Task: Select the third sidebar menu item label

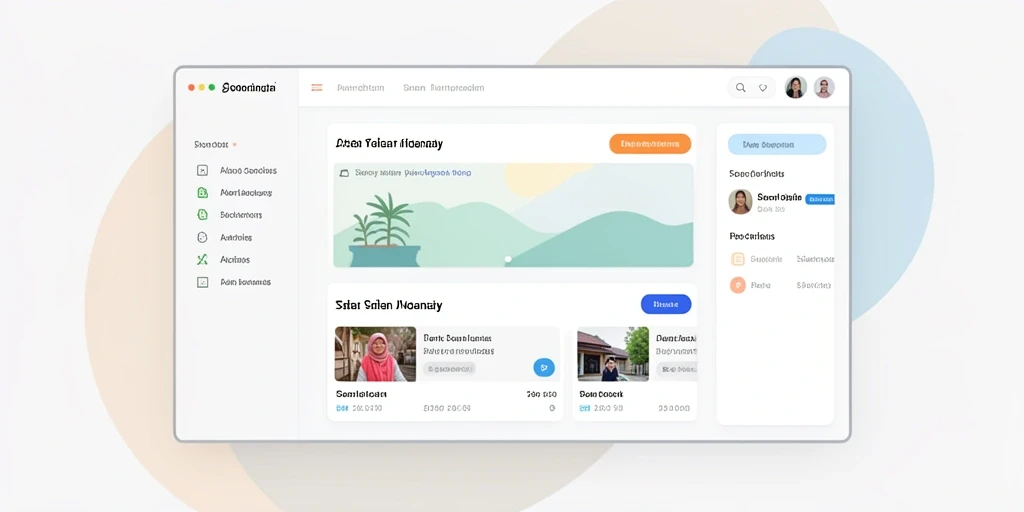Action: click(241, 215)
